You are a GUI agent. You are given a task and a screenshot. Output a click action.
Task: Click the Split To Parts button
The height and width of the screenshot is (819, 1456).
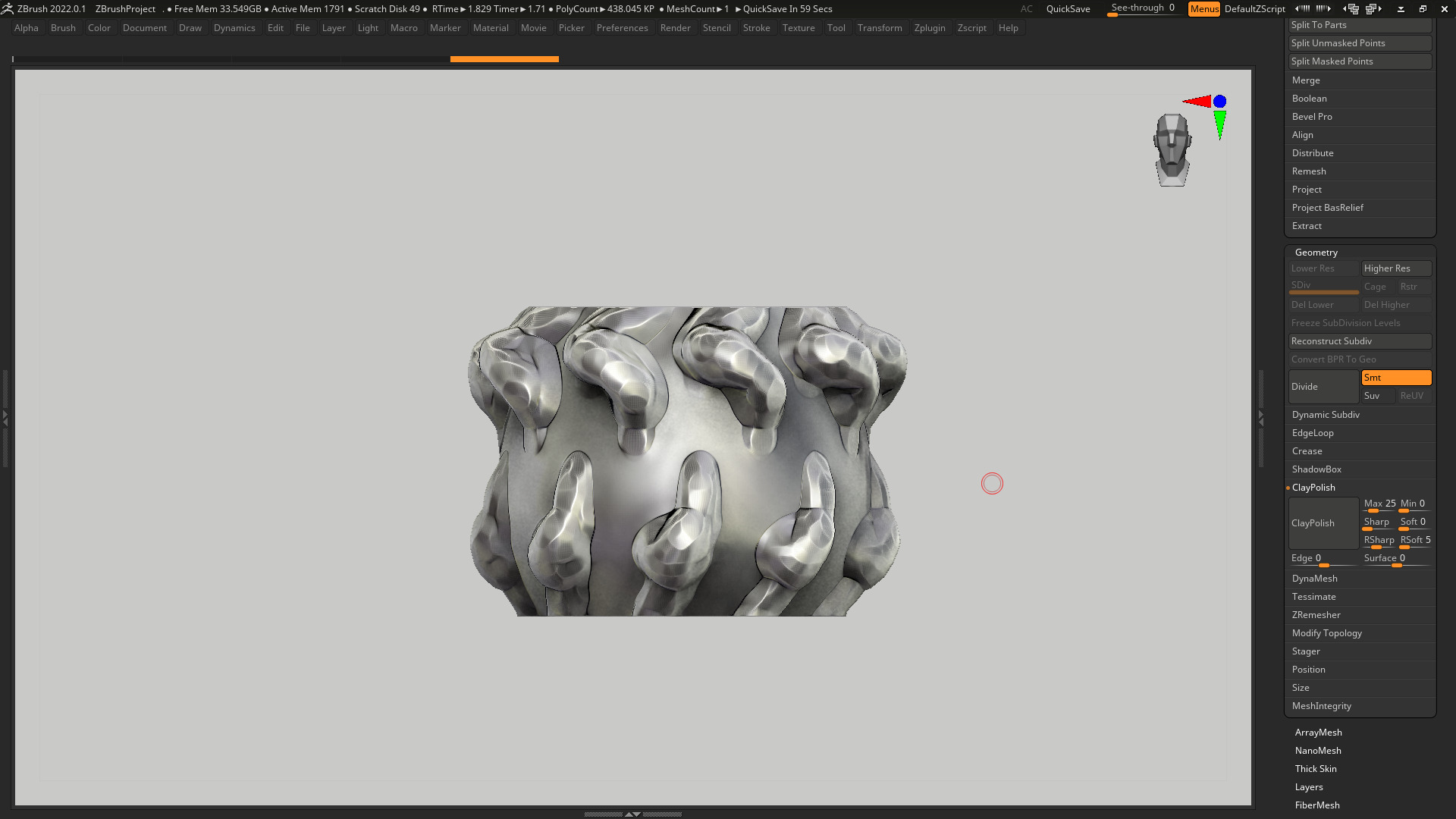(x=1360, y=25)
